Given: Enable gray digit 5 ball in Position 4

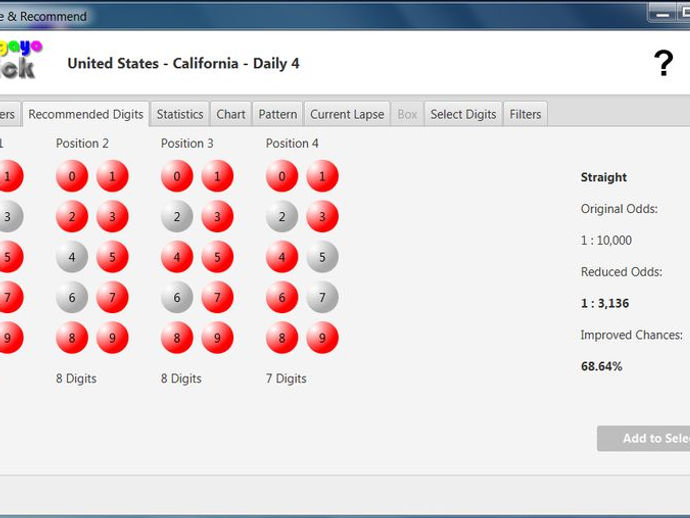Looking at the screenshot, I should [x=323, y=257].
